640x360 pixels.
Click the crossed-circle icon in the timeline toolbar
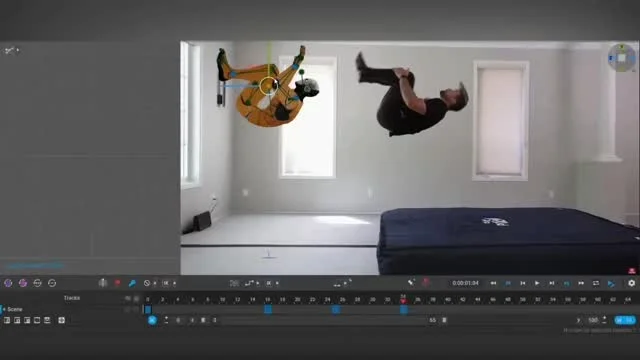click(147, 283)
